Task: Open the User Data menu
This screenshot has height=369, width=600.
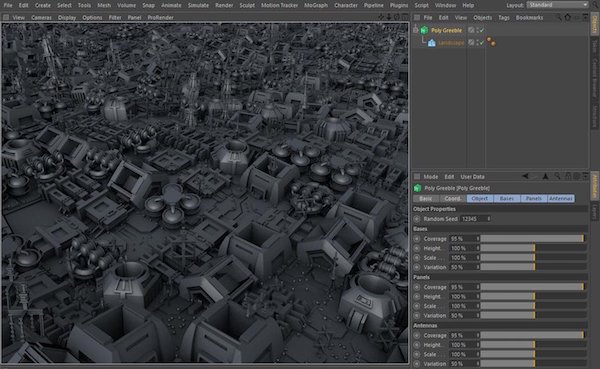Action: pyautogui.click(x=472, y=177)
